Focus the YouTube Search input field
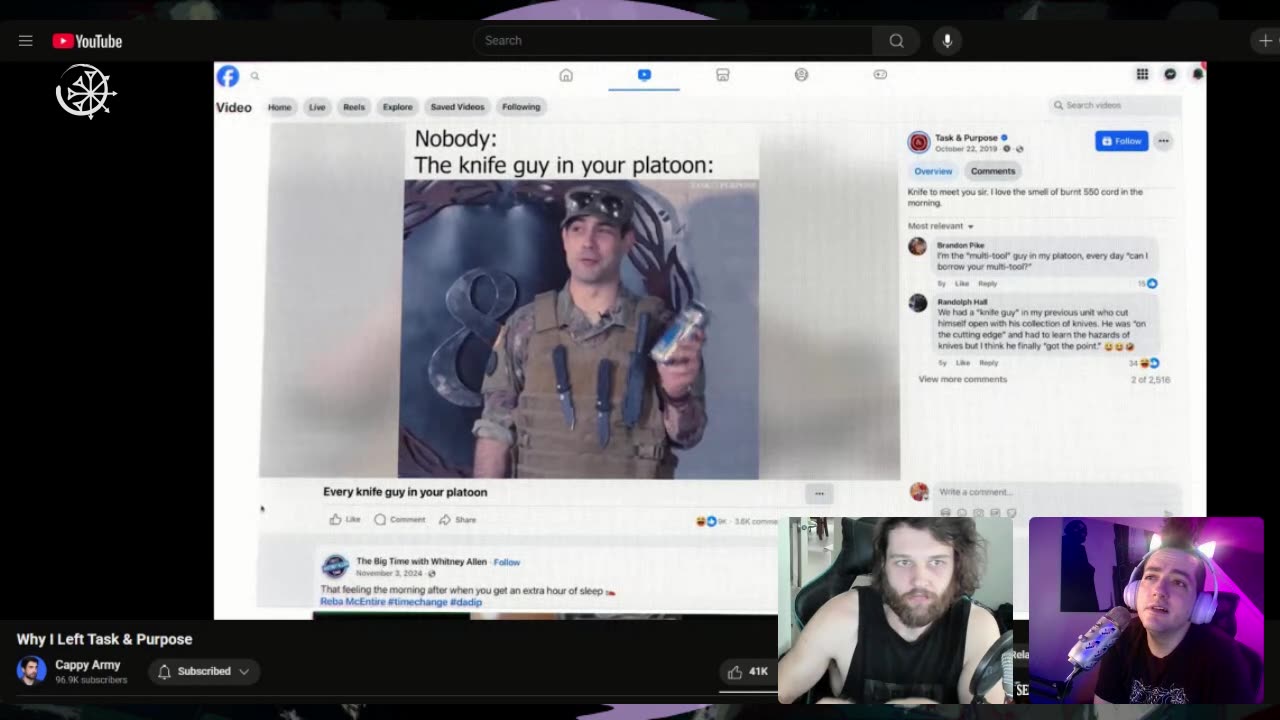Viewport: 1280px width, 720px height. coord(673,41)
